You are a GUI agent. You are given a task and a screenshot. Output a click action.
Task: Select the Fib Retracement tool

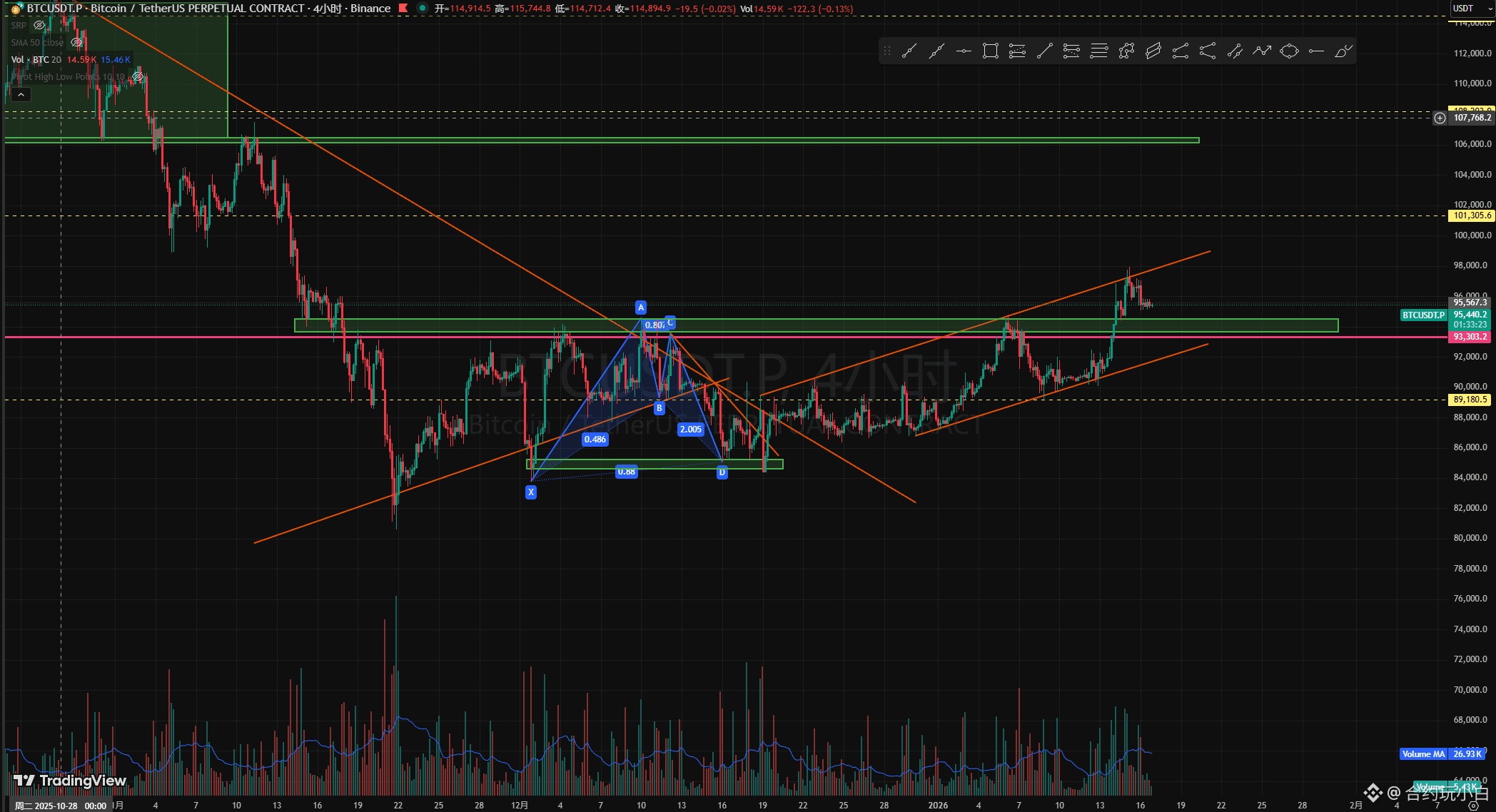pos(1017,51)
